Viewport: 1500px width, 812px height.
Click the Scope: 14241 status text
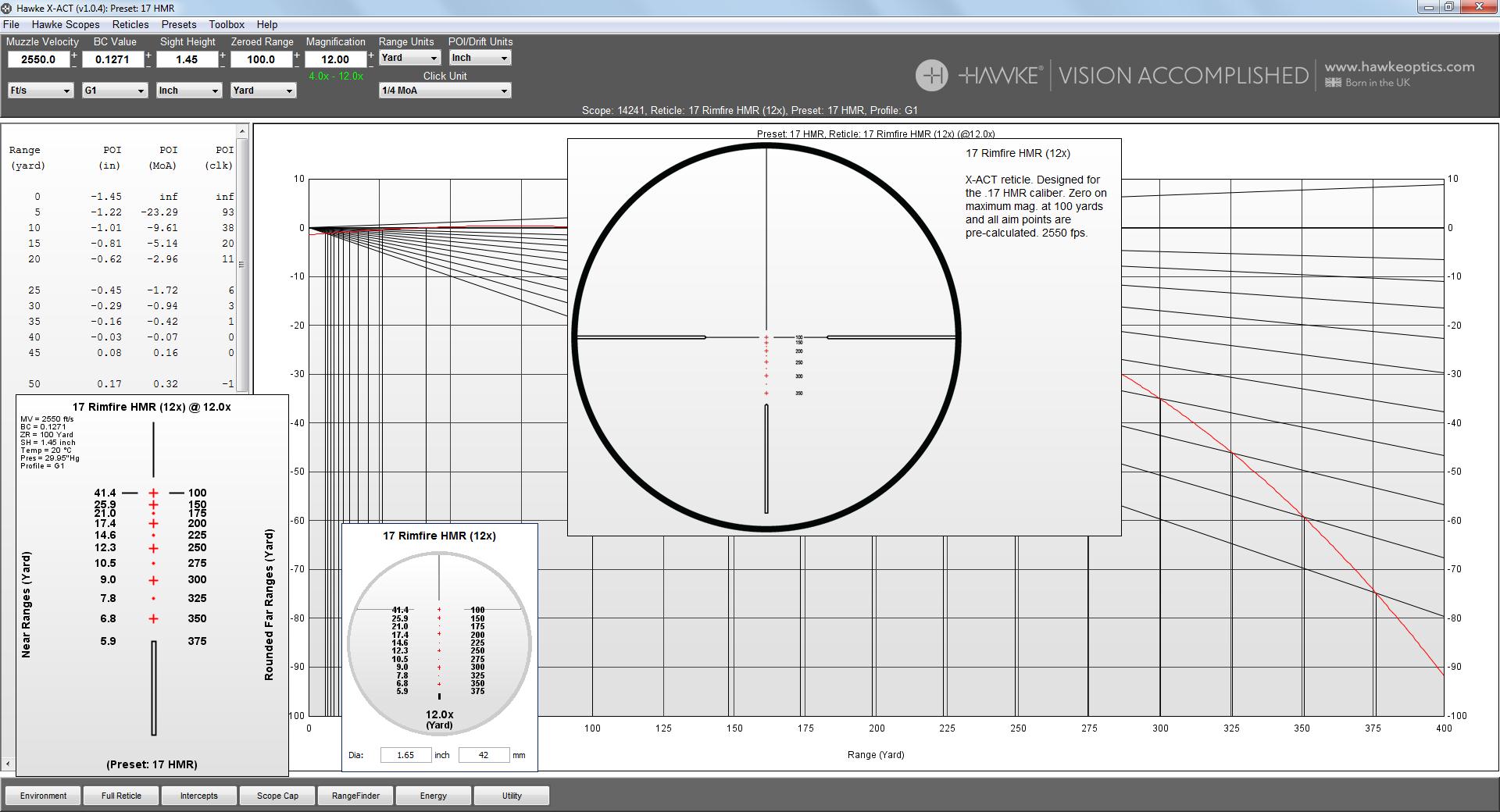[x=750, y=110]
